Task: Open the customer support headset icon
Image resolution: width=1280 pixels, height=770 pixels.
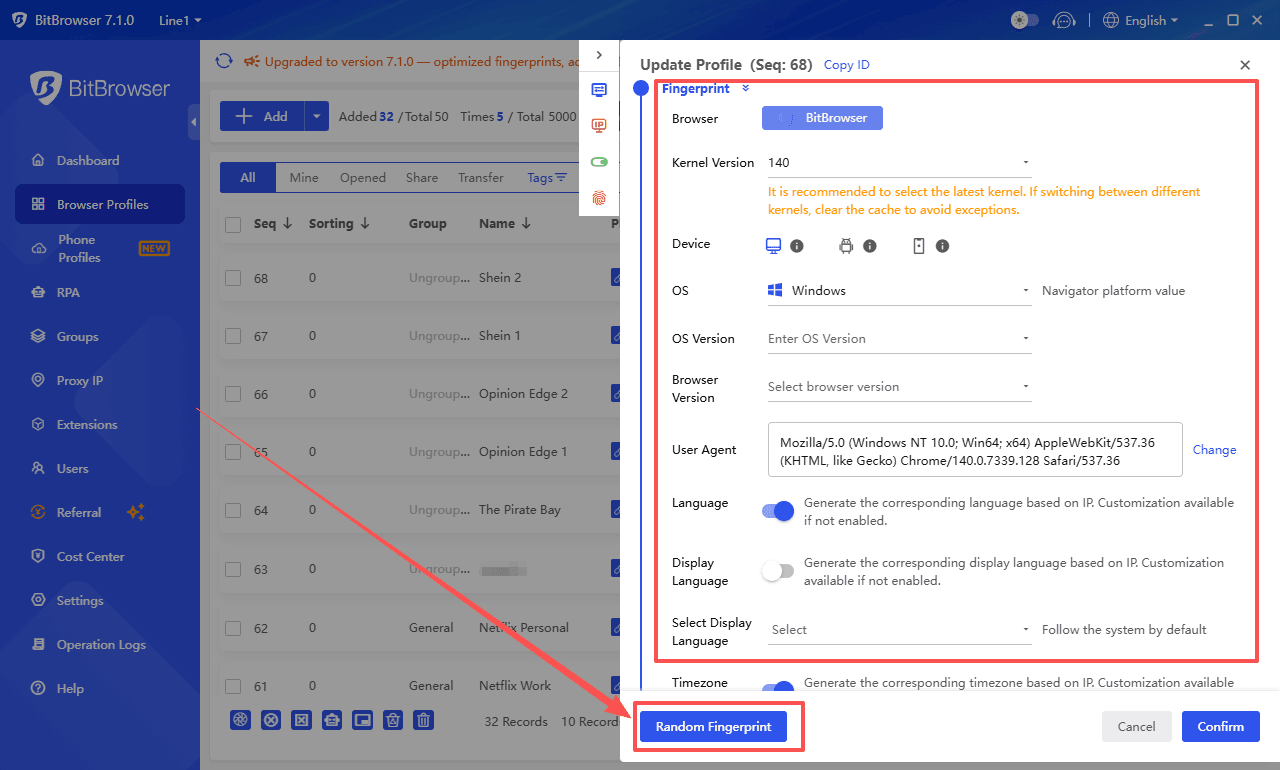Action: pyautogui.click(x=1066, y=20)
